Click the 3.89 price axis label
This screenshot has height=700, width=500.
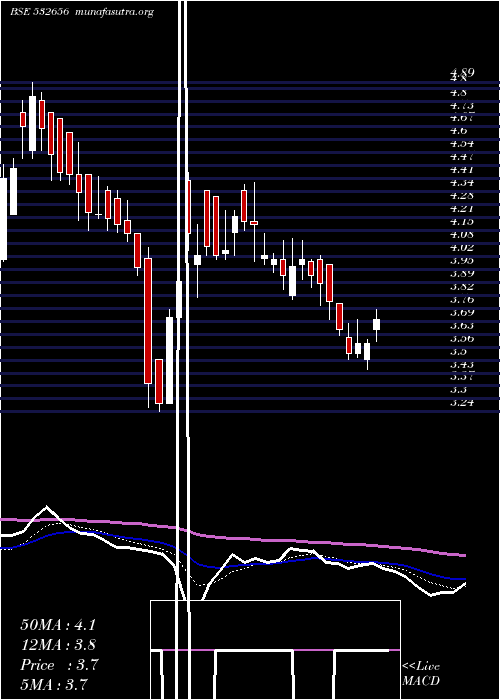point(462,273)
